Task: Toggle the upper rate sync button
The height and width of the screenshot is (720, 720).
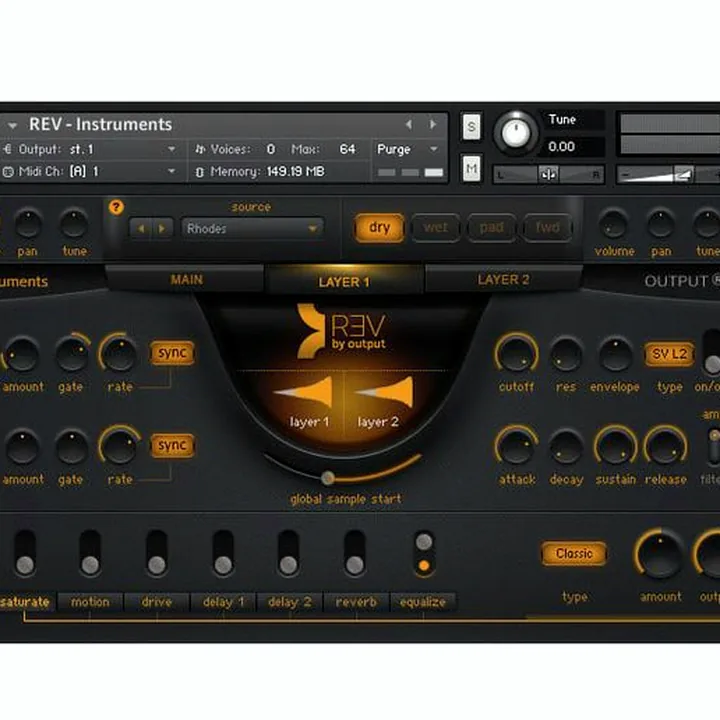Action: click(172, 353)
